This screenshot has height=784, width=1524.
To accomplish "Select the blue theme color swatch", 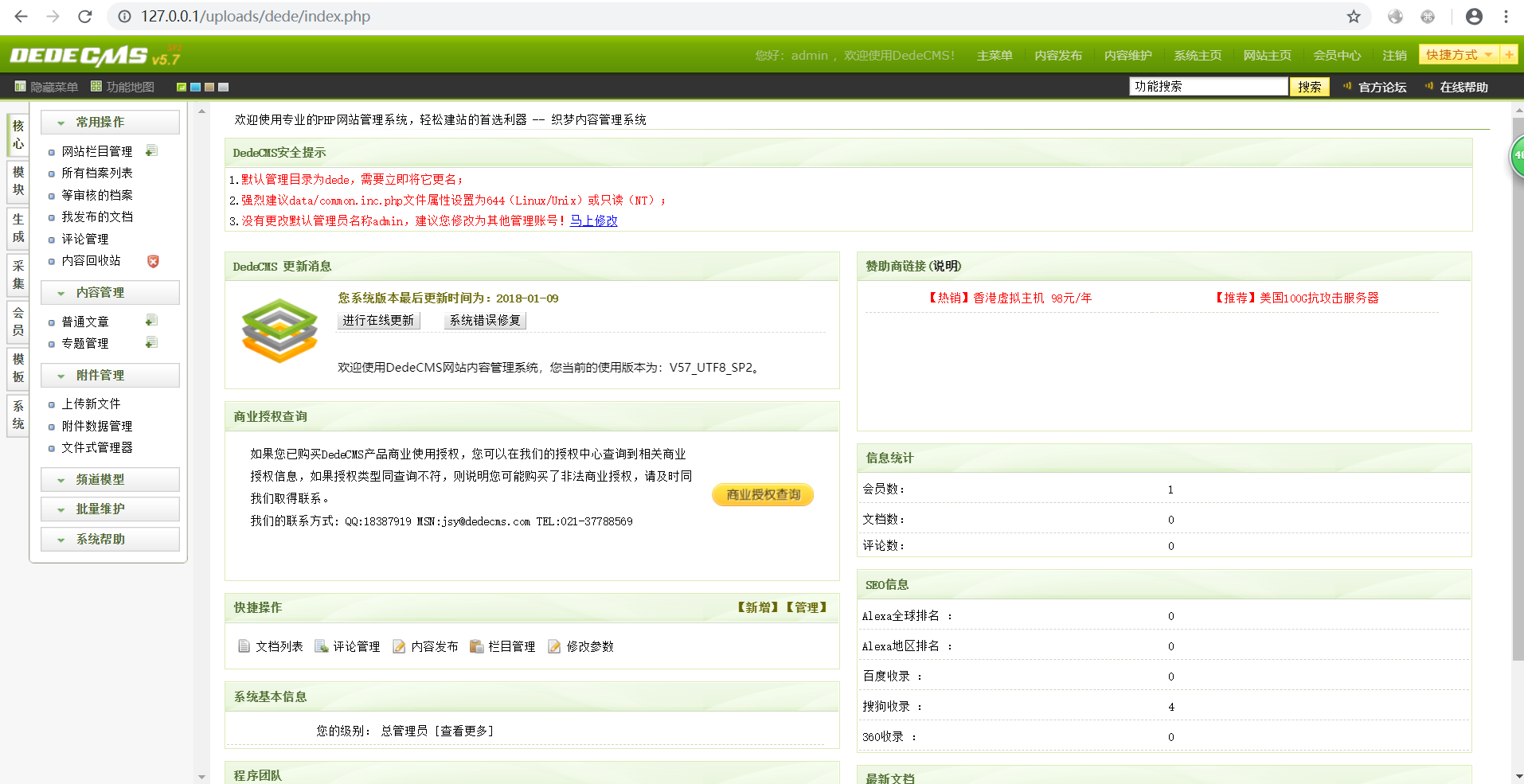I will coord(195,87).
